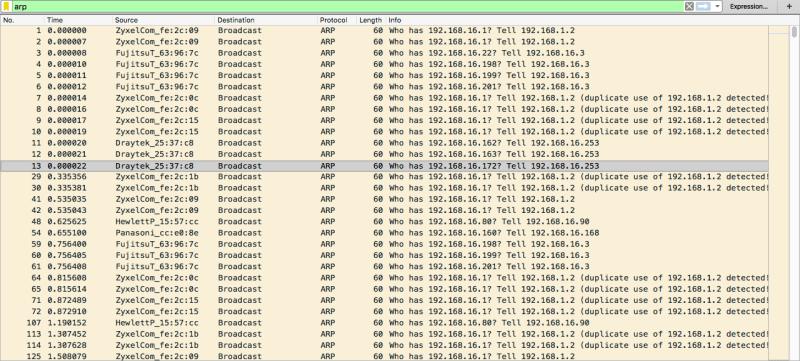
Task: Click the packet list vertical scrollbar thumb
Action: tap(794, 32)
